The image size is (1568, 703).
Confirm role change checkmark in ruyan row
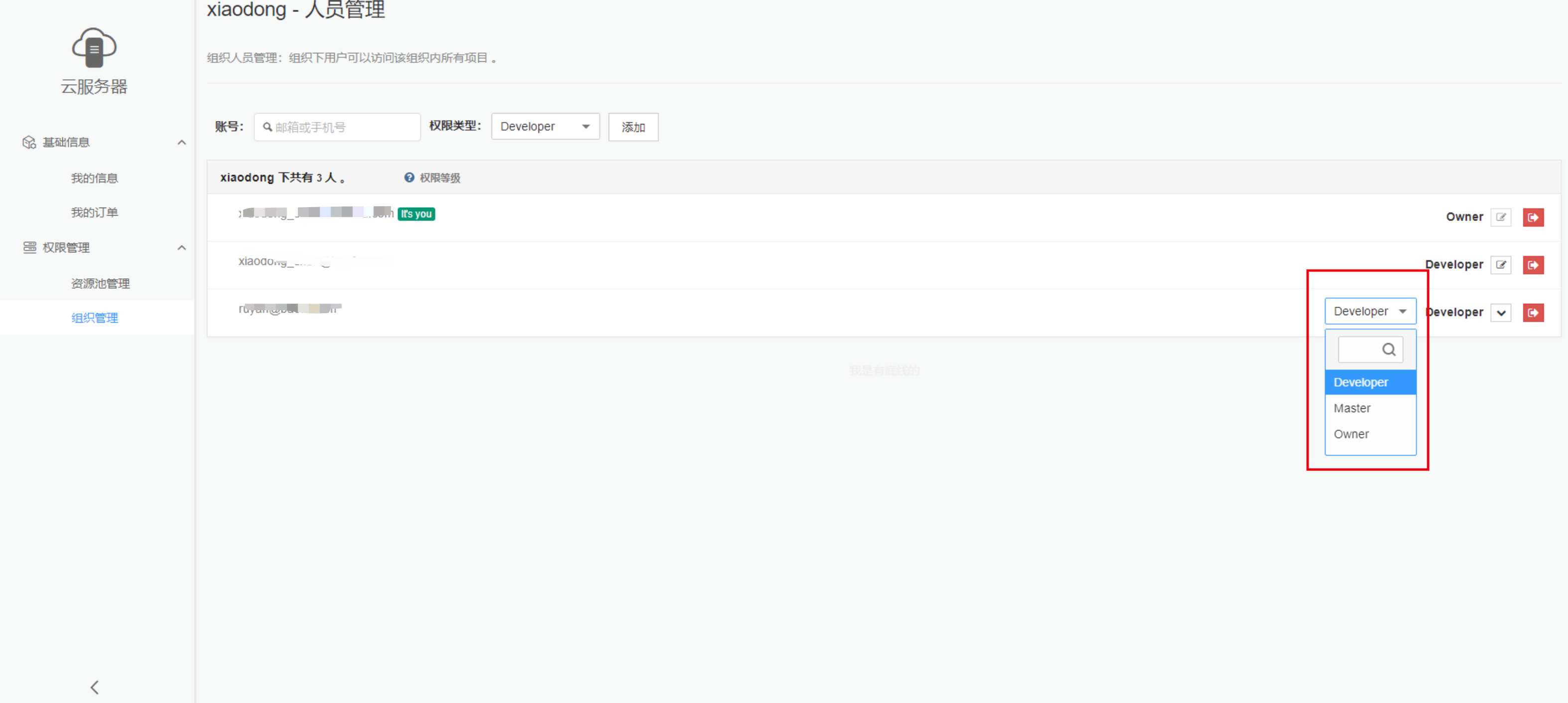pos(1501,313)
